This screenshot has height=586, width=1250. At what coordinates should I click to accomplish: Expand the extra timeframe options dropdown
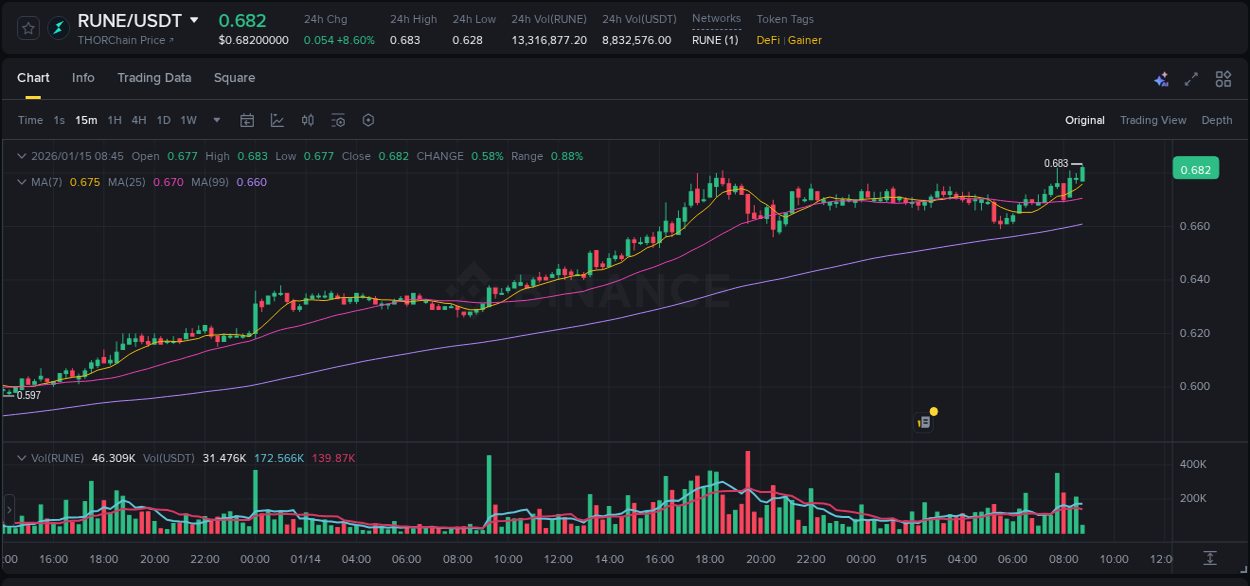pos(215,120)
